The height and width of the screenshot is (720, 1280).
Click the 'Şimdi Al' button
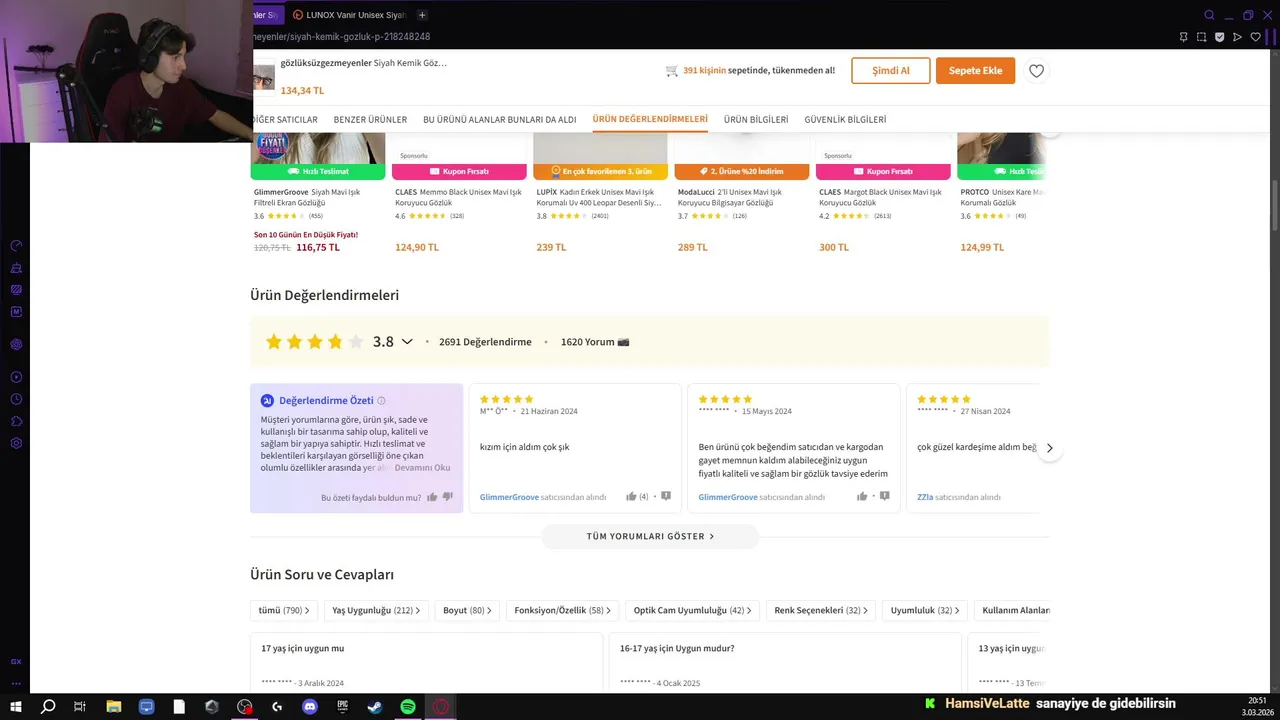point(891,71)
